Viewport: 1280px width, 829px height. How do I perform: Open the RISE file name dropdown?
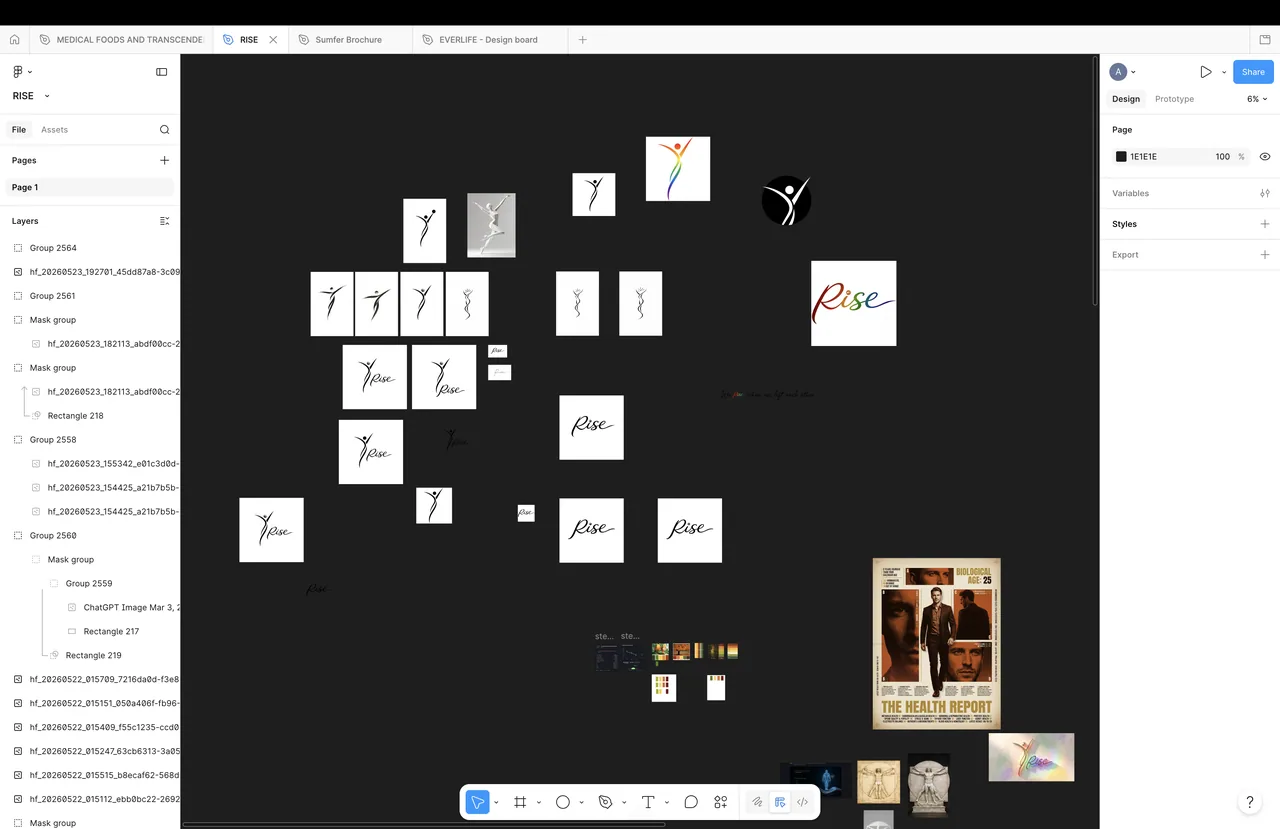tap(31, 96)
